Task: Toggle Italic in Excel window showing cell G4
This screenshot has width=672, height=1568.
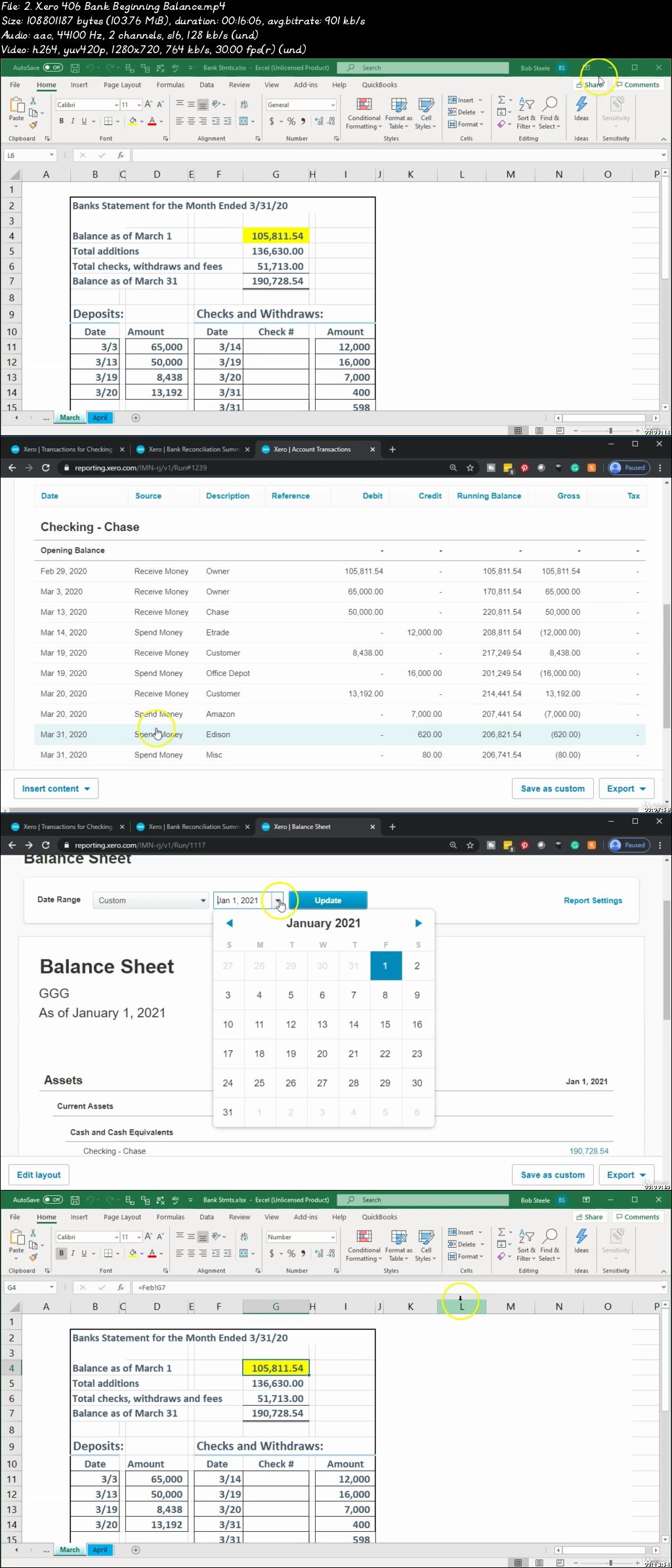Action: pos(73,1253)
